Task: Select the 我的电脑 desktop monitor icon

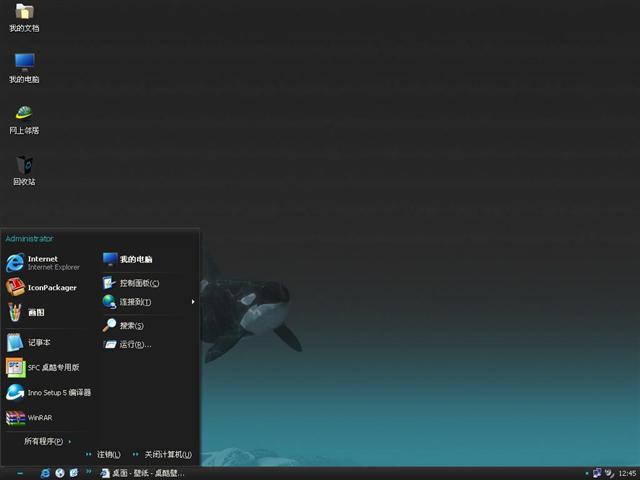Action: (x=24, y=68)
